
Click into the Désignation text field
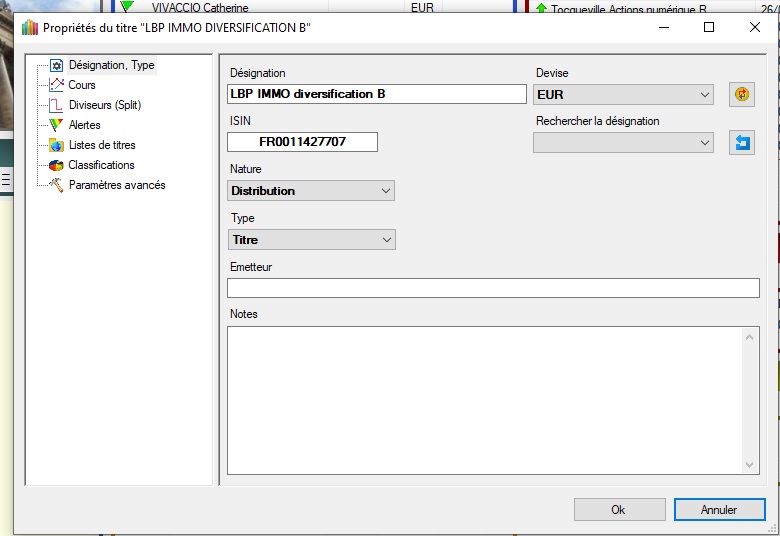pyautogui.click(x=376, y=94)
